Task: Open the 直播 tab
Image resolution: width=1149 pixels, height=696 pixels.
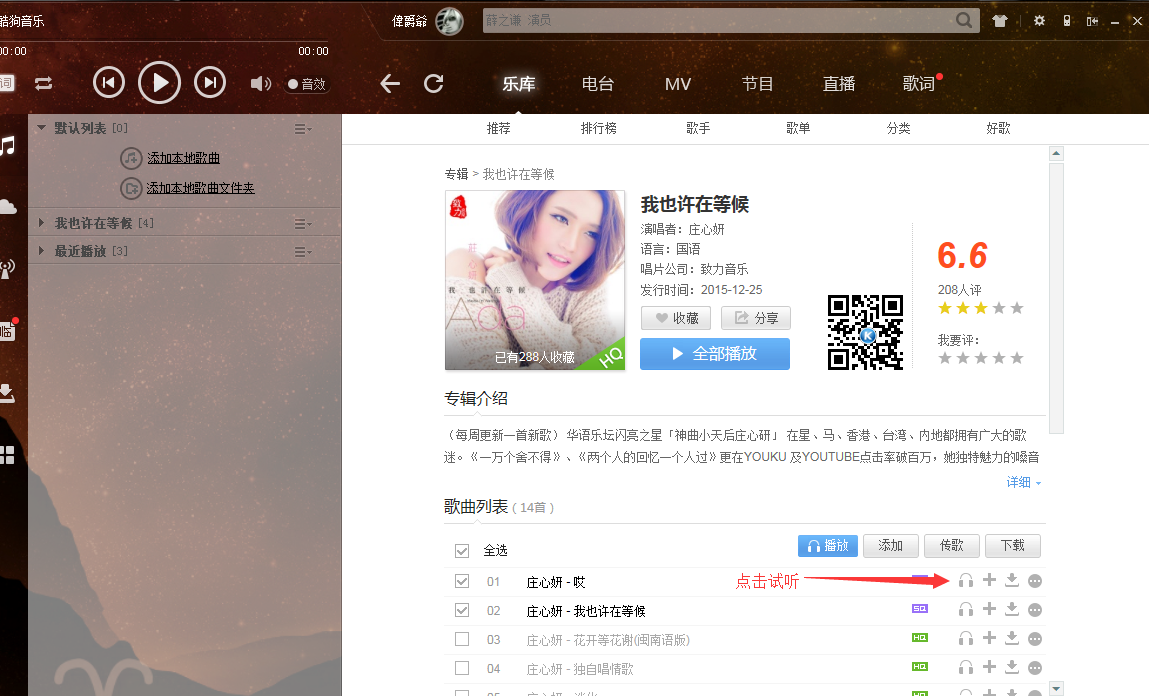Action: pos(839,84)
